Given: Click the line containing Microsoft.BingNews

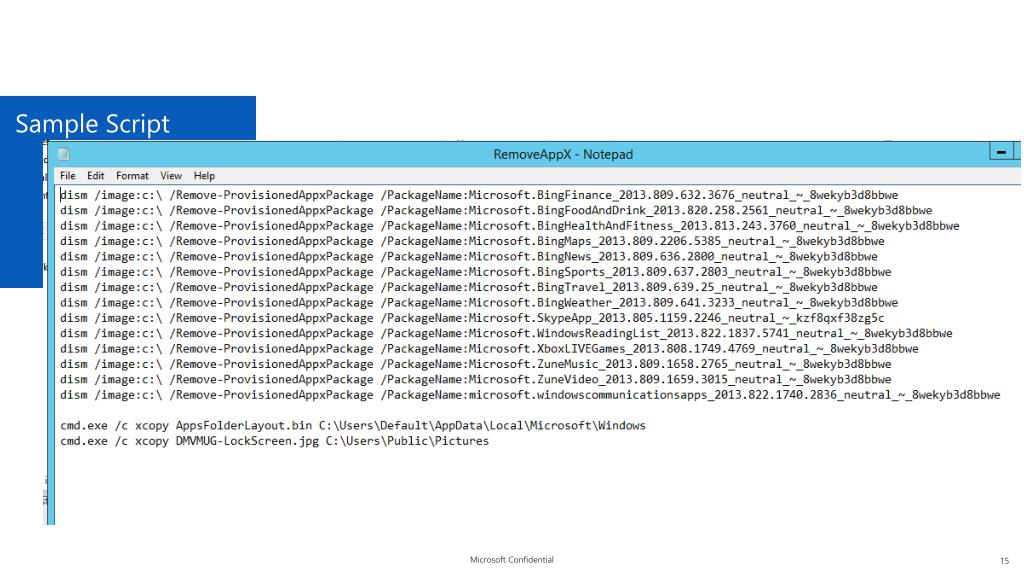Looking at the screenshot, I should pos(469,257).
